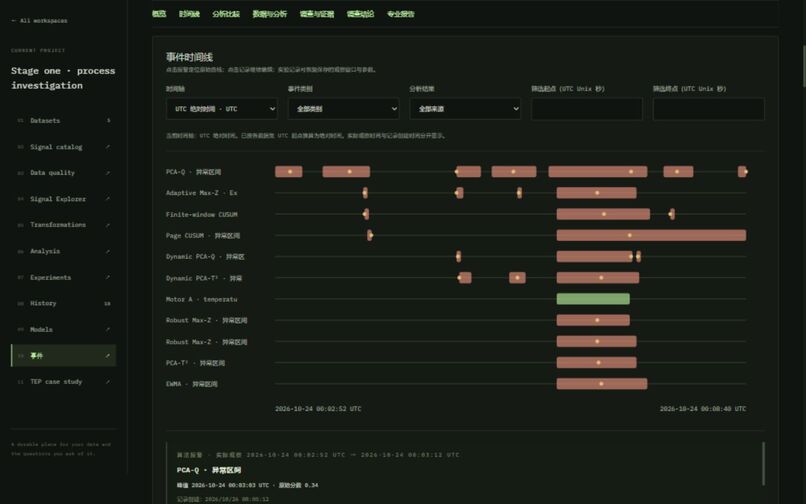Select second PCA-Q anomaly bar
Image resolution: width=806 pixels, height=504 pixels.
[x=346, y=172]
